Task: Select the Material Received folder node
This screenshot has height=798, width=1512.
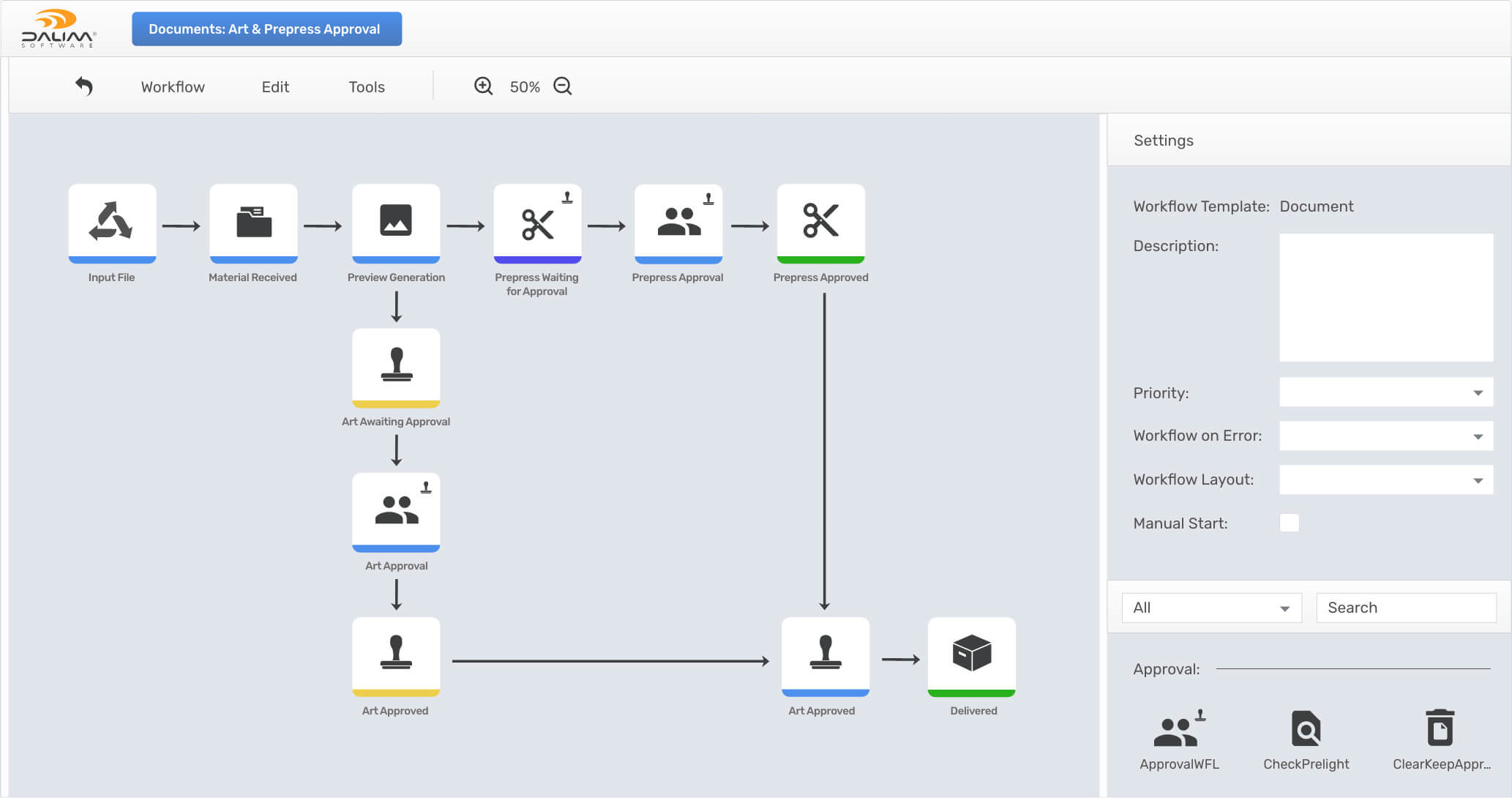Action: (253, 223)
